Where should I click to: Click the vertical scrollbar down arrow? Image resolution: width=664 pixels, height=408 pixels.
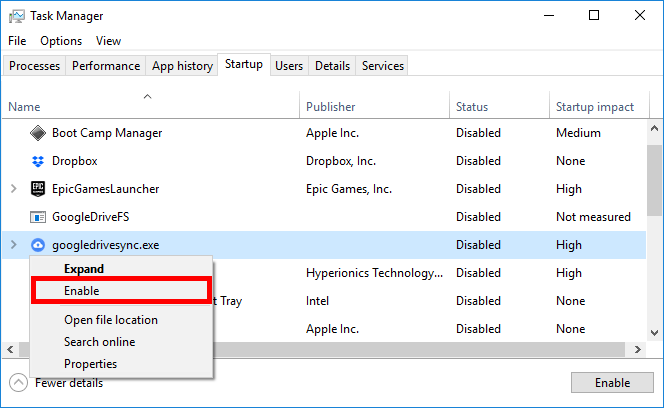click(654, 333)
